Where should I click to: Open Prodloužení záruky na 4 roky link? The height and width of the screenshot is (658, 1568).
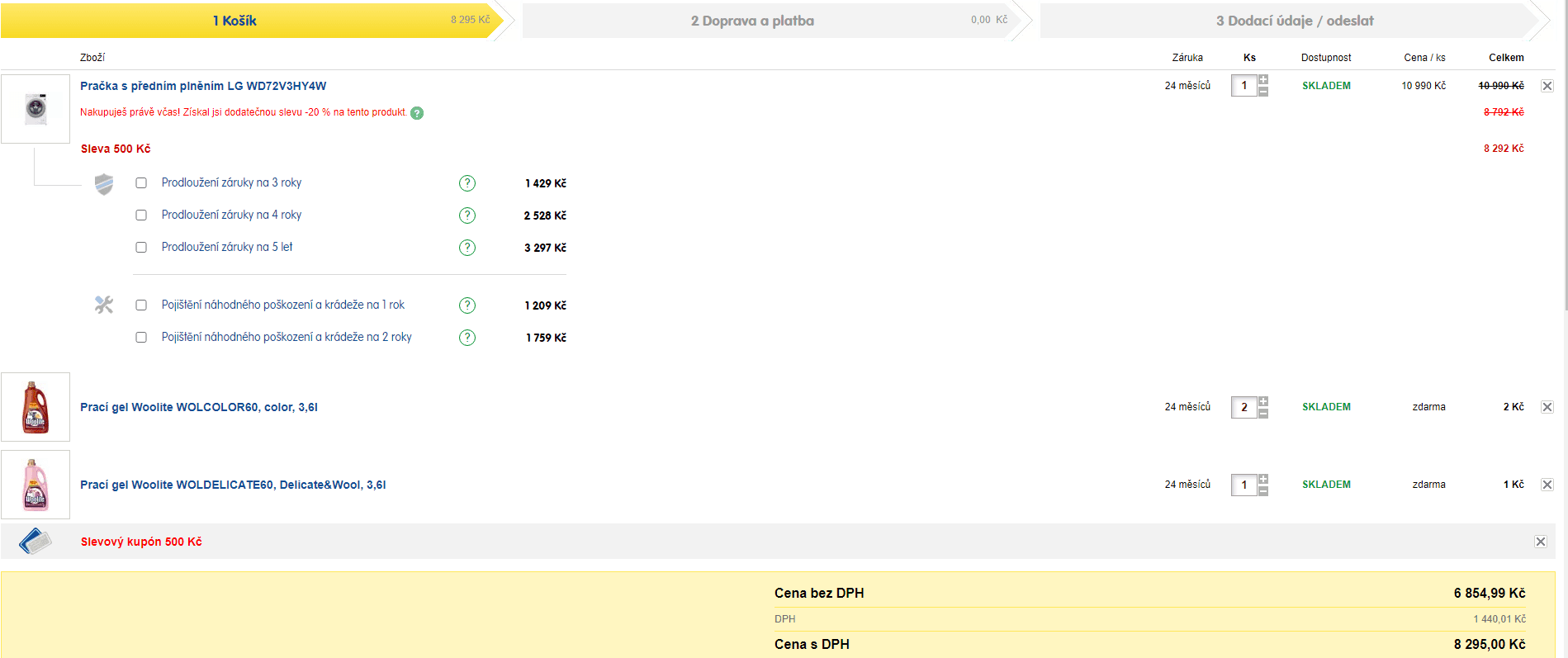pyautogui.click(x=231, y=215)
